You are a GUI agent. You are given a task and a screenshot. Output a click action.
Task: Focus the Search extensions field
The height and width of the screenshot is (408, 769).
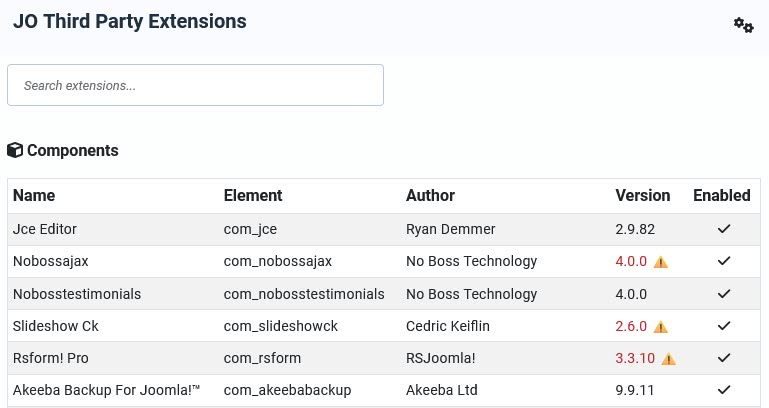coord(195,86)
